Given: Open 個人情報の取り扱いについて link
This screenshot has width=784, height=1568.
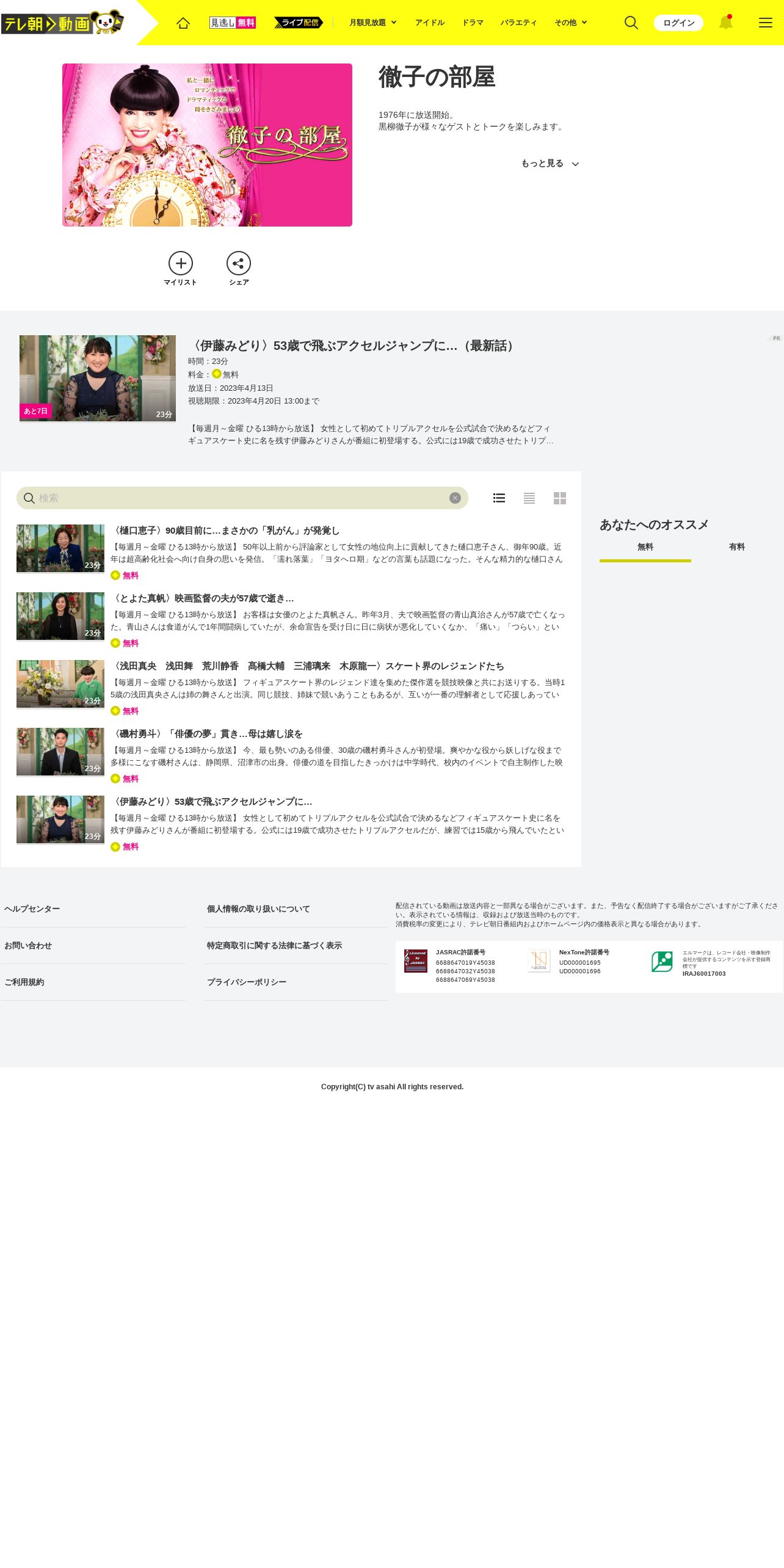Looking at the screenshot, I should point(258,909).
